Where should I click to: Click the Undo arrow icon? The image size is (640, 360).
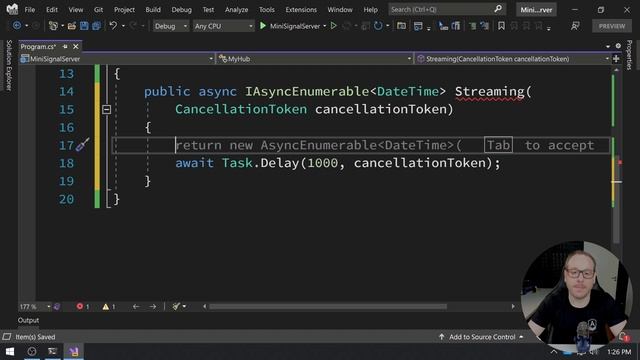(113, 26)
